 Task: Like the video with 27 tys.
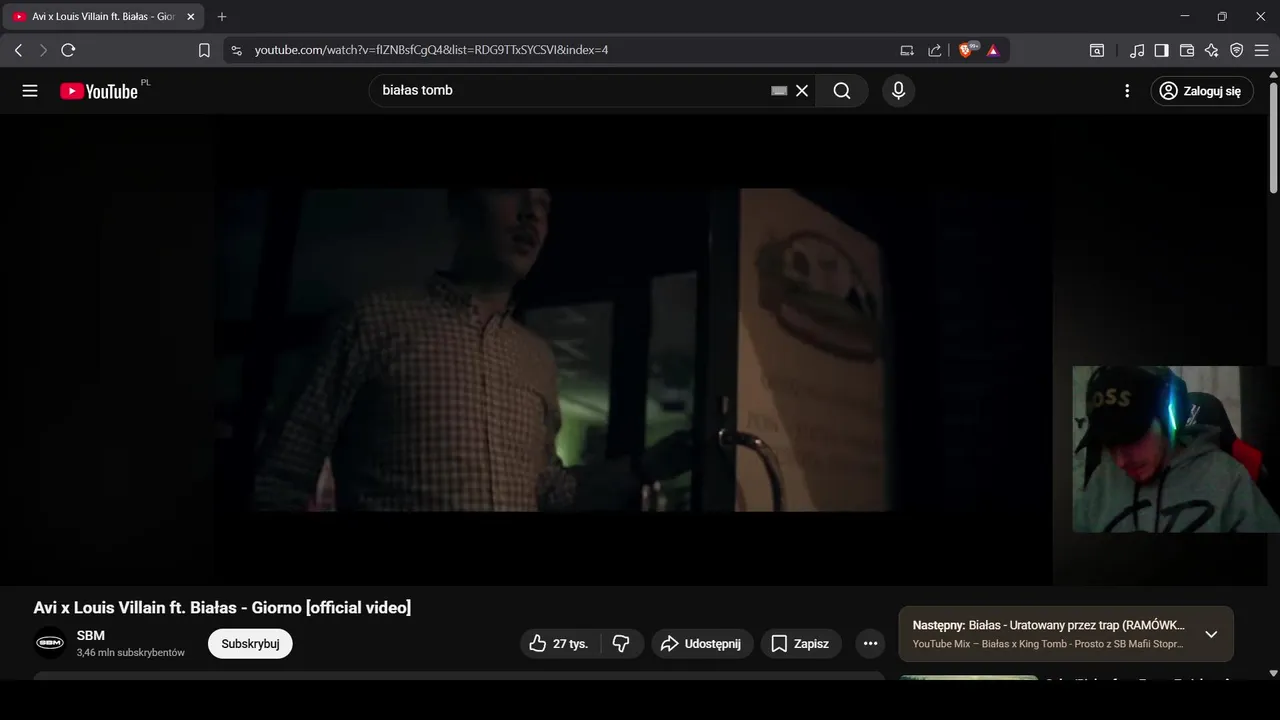[558, 644]
